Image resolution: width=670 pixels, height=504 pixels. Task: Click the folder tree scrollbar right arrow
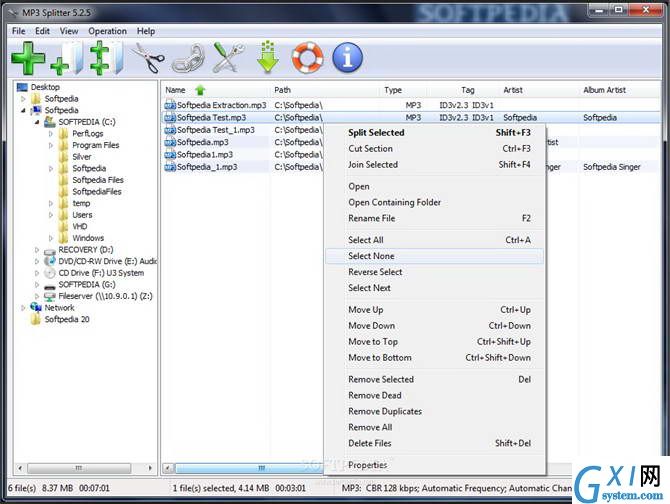150,468
